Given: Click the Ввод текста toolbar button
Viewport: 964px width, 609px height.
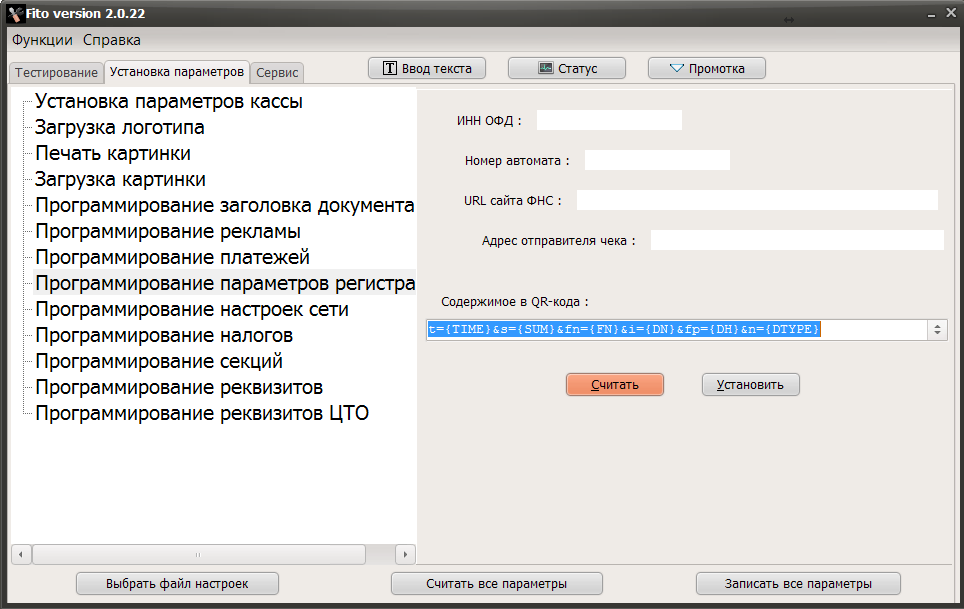Looking at the screenshot, I should (x=427, y=68).
